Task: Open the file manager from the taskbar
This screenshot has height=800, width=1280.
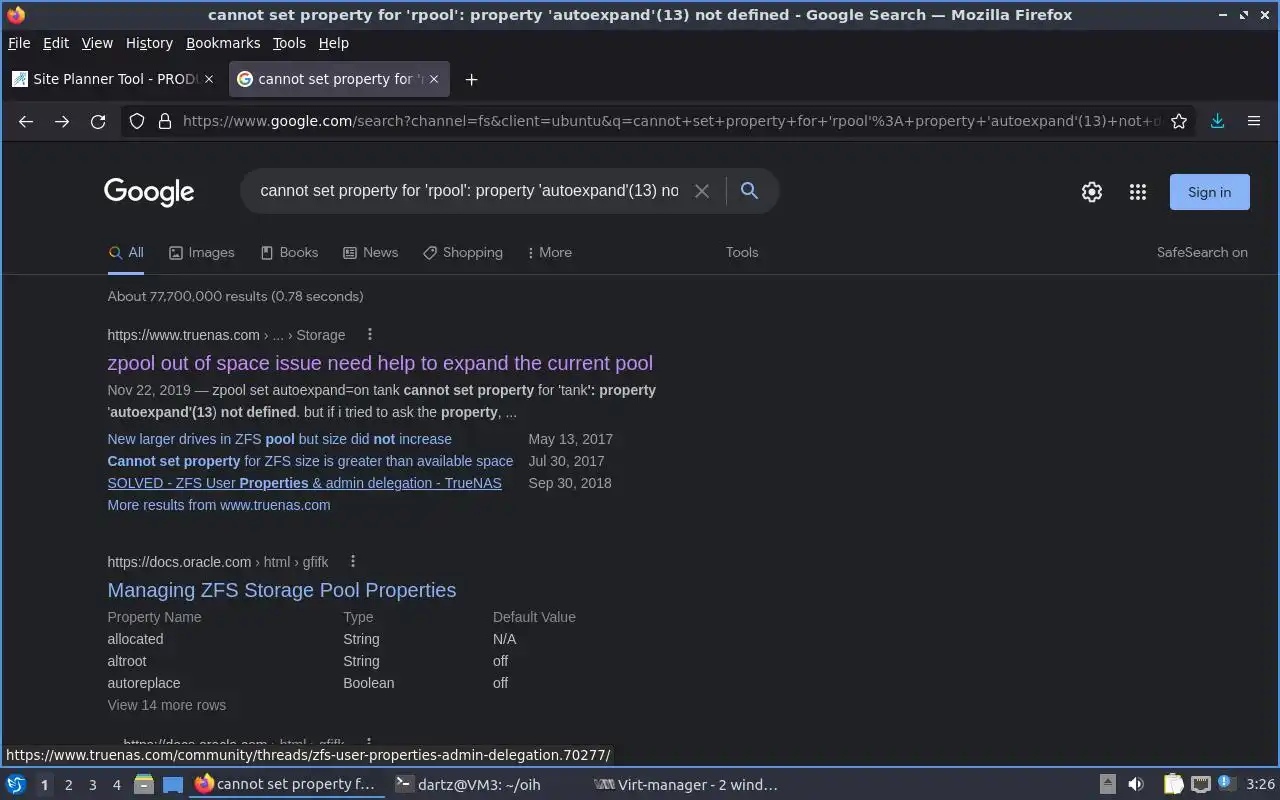Action: (x=143, y=784)
